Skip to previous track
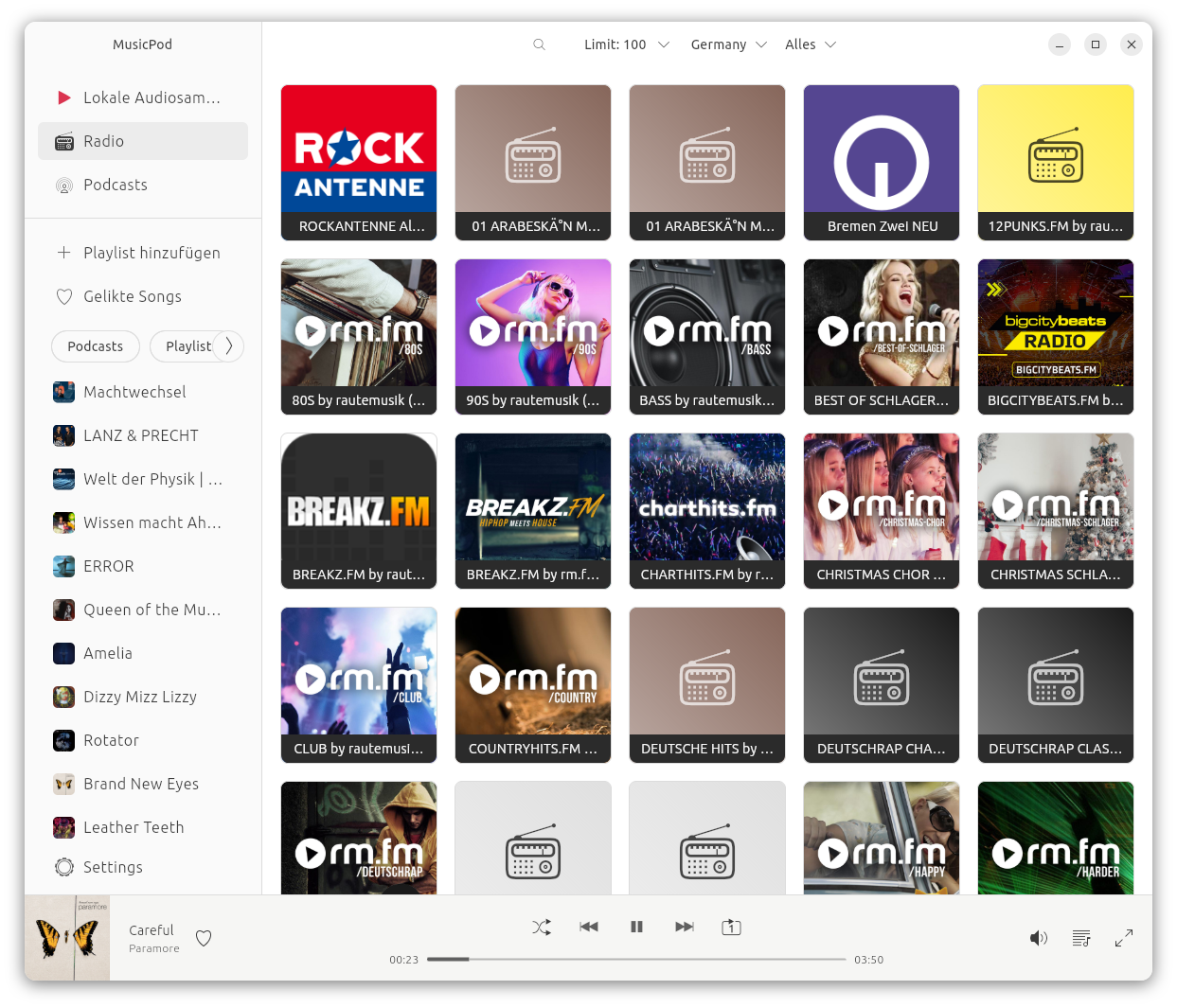The image size is (1177, 1008). [589, 927]
